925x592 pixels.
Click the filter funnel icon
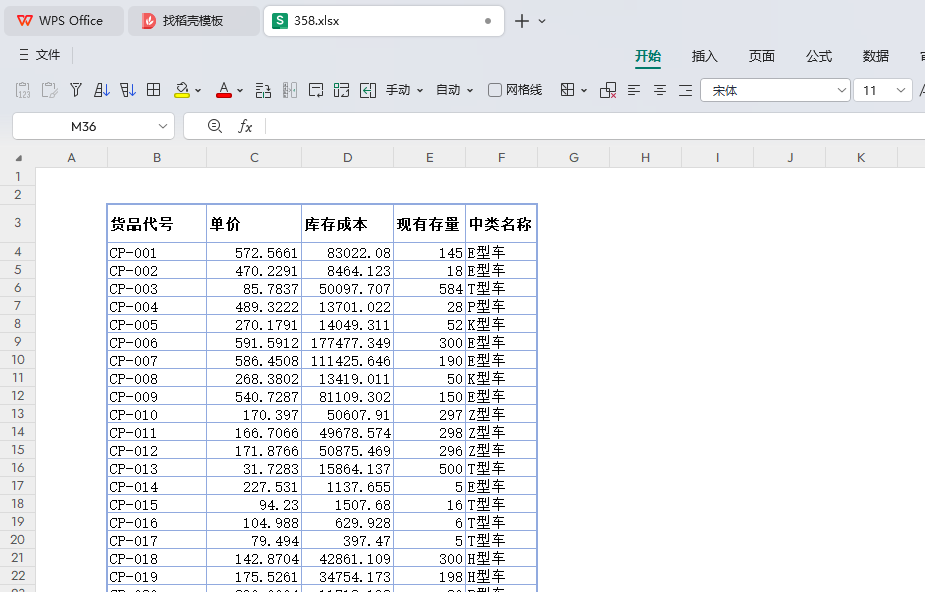[x=76, y=90]
